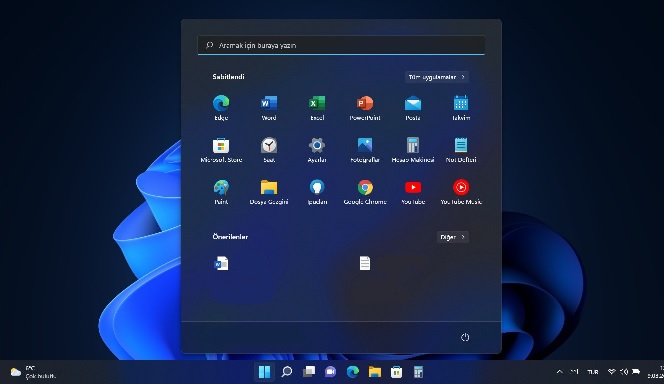664x384 pixels.
Task: Open Ayarlar settings gear icon
Action: click(x=317, y=149)
